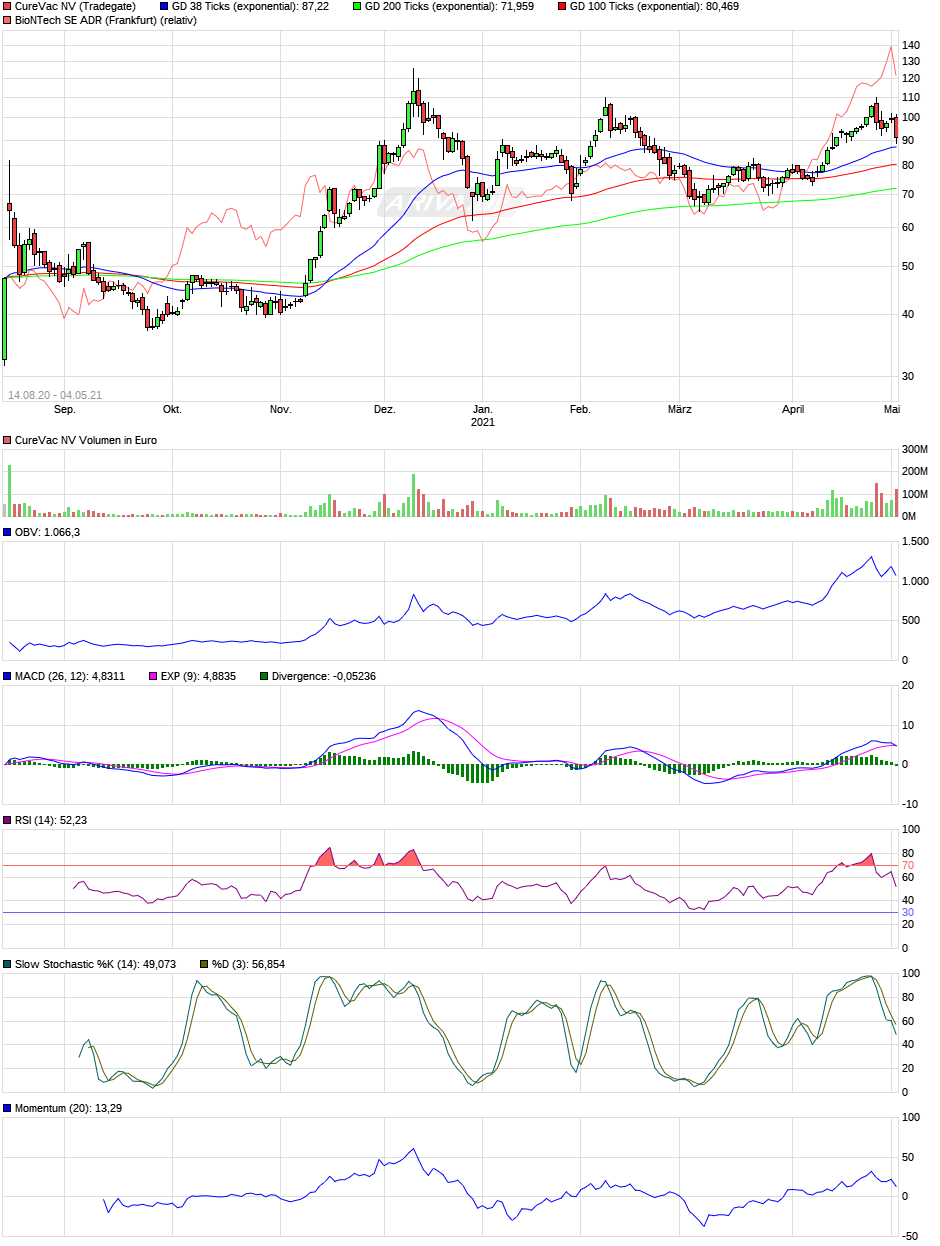Viewport: 940px width, 1246px height.
Task: Click the 'Jan.' month axis label
Action: tap(483, 409)
